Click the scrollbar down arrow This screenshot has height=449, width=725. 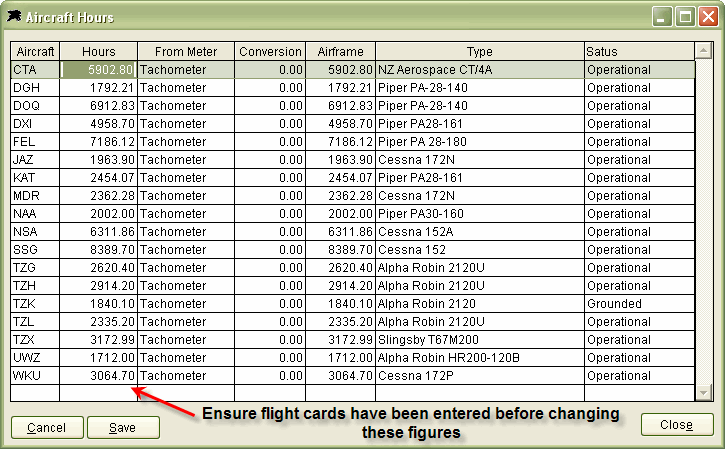tap(704, 392)
